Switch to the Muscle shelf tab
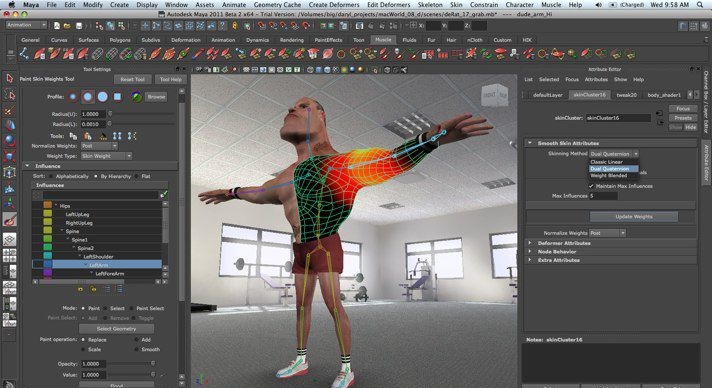The width and height of the screenshot is (712, 388). point(383,40)
